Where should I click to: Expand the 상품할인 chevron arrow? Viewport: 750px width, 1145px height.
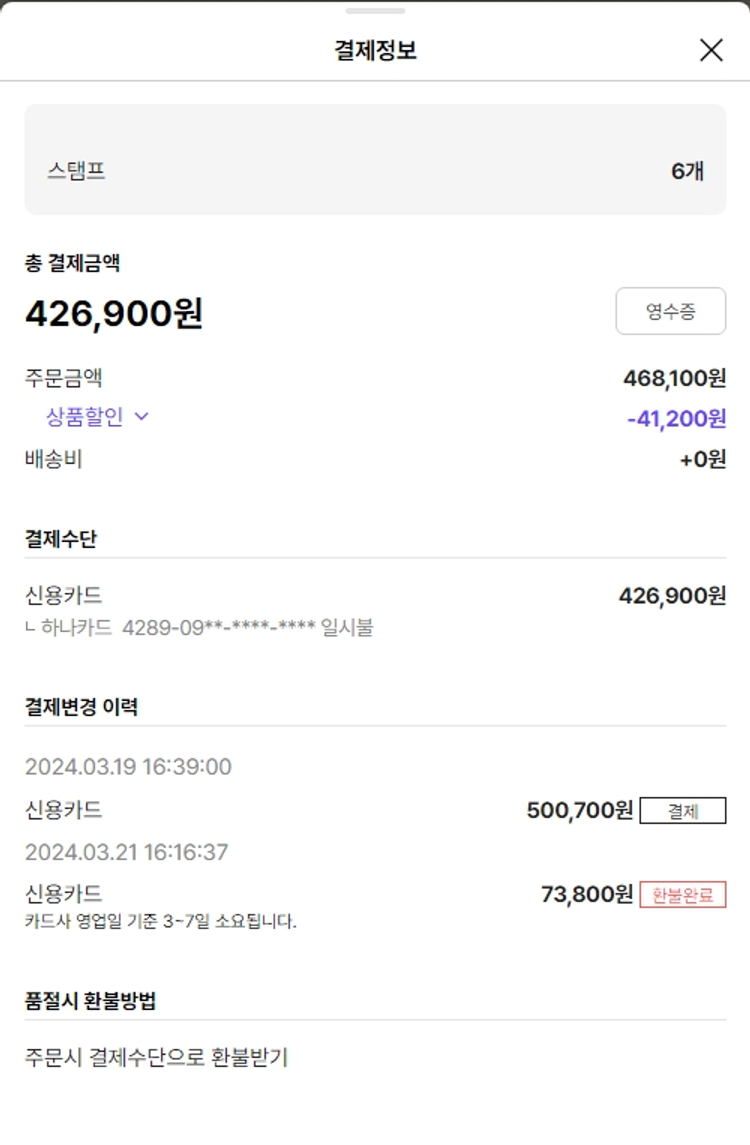click(141, 417)
